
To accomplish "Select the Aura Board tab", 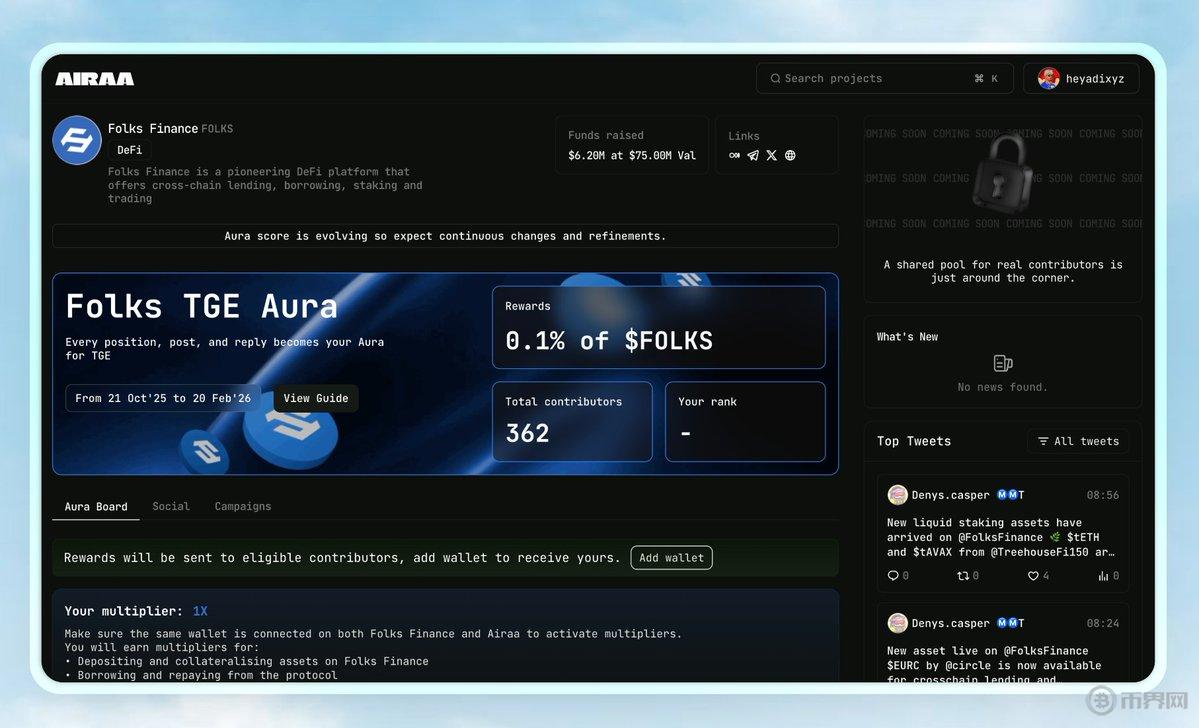I will pyautogui.click(x=96, y=507).
